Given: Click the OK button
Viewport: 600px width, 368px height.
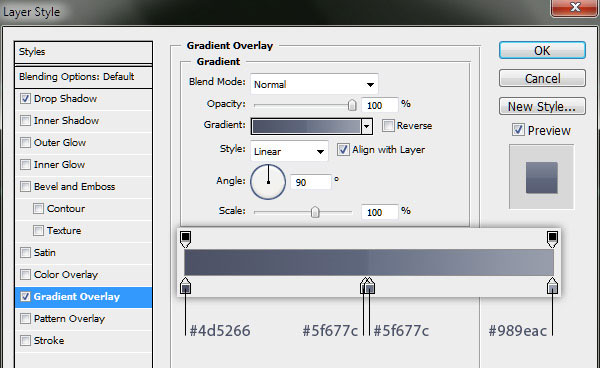Looking at the screenshot, I should coord(542,50).
